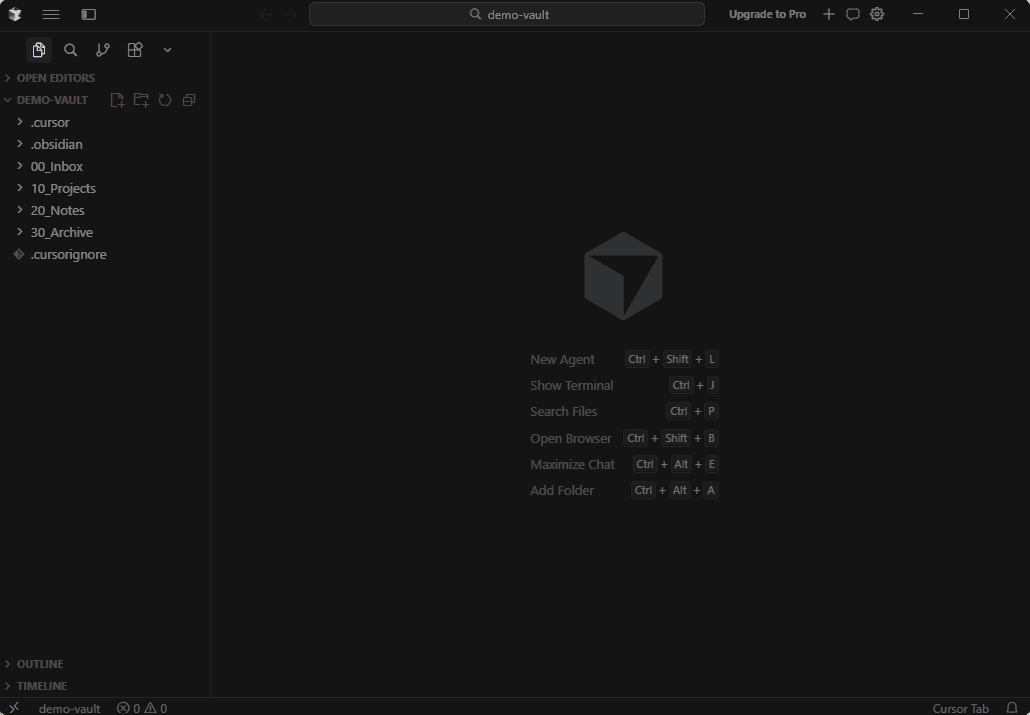The height and width of the screenshot is (715, 1030).
Task: Expand the 10_Projects folder
Action: tap(105, 189)
